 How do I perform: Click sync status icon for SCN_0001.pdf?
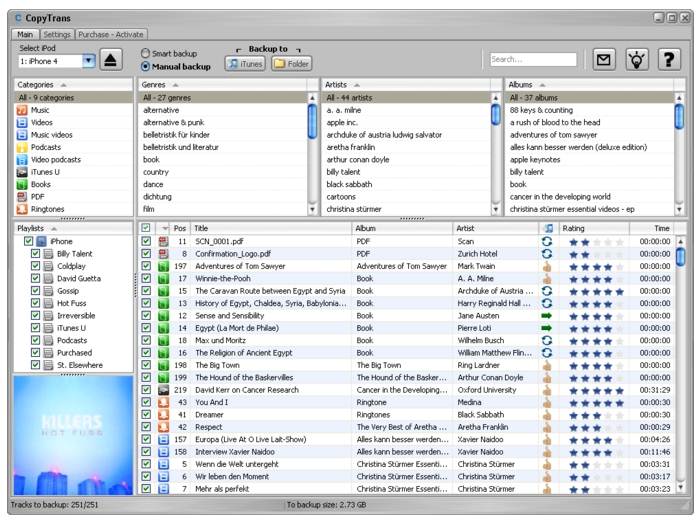pyautogui.click(x=547, y=241)
